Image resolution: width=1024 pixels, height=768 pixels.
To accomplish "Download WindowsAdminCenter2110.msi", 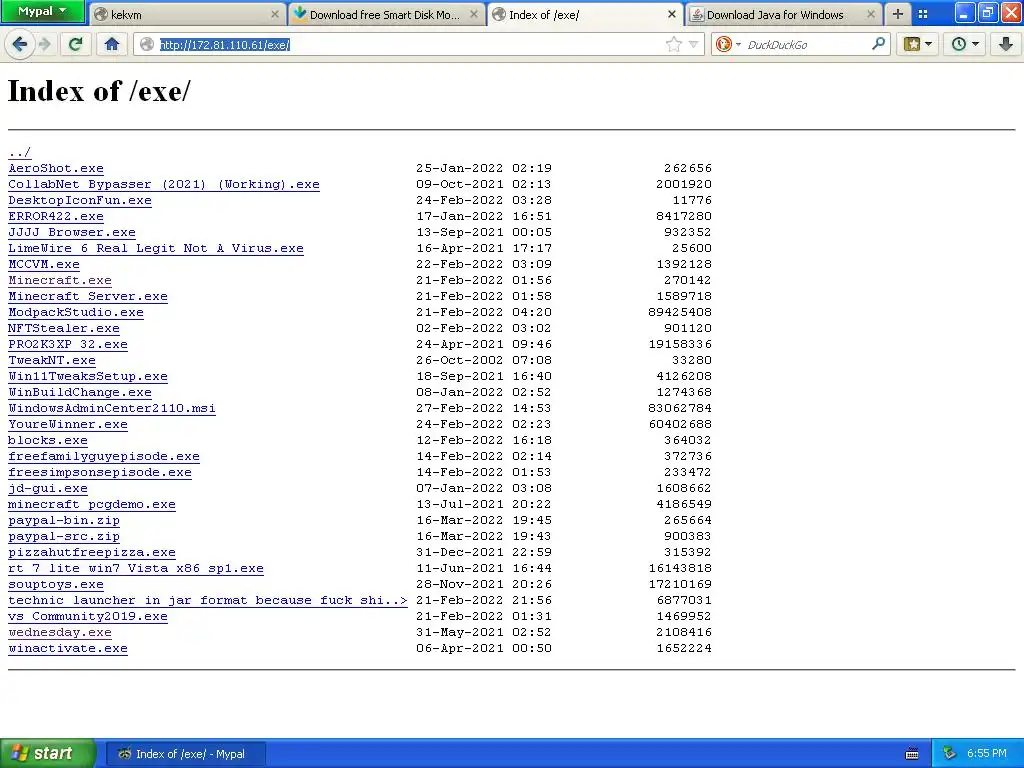I will click(x=112, y=408).
